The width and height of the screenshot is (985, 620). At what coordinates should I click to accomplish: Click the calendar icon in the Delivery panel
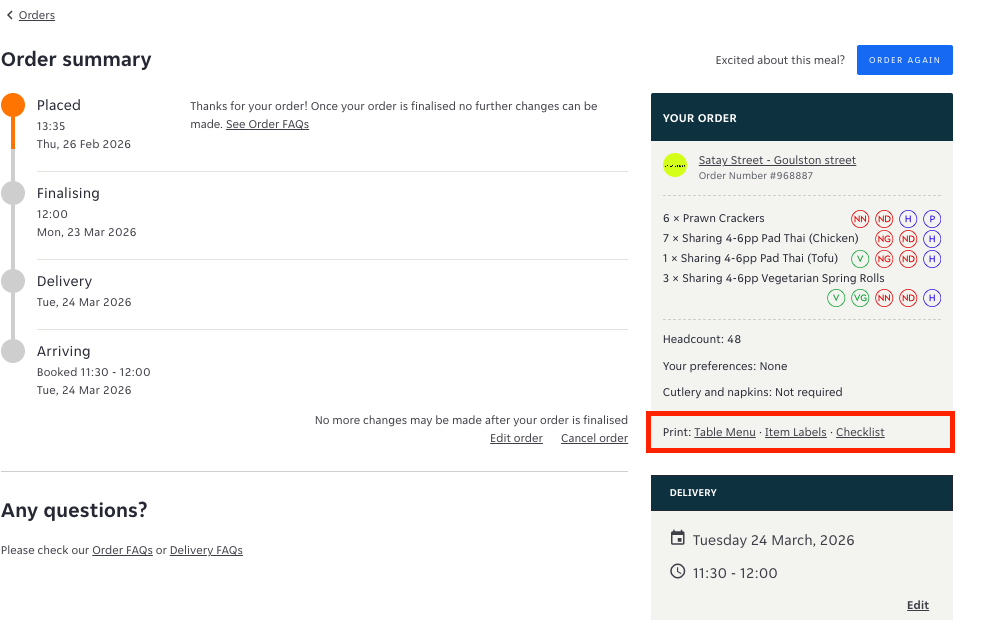coord(680,540)
